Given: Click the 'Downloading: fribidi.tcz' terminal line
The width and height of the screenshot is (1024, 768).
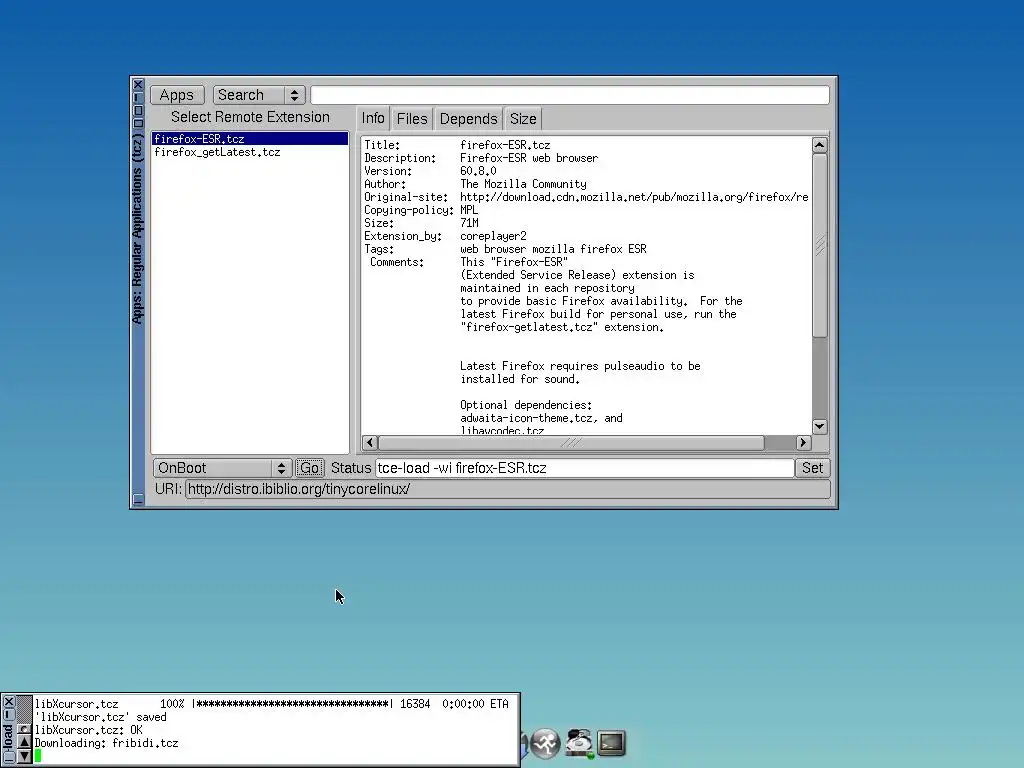Looking at the screenshot, I should tap(106, 743).
